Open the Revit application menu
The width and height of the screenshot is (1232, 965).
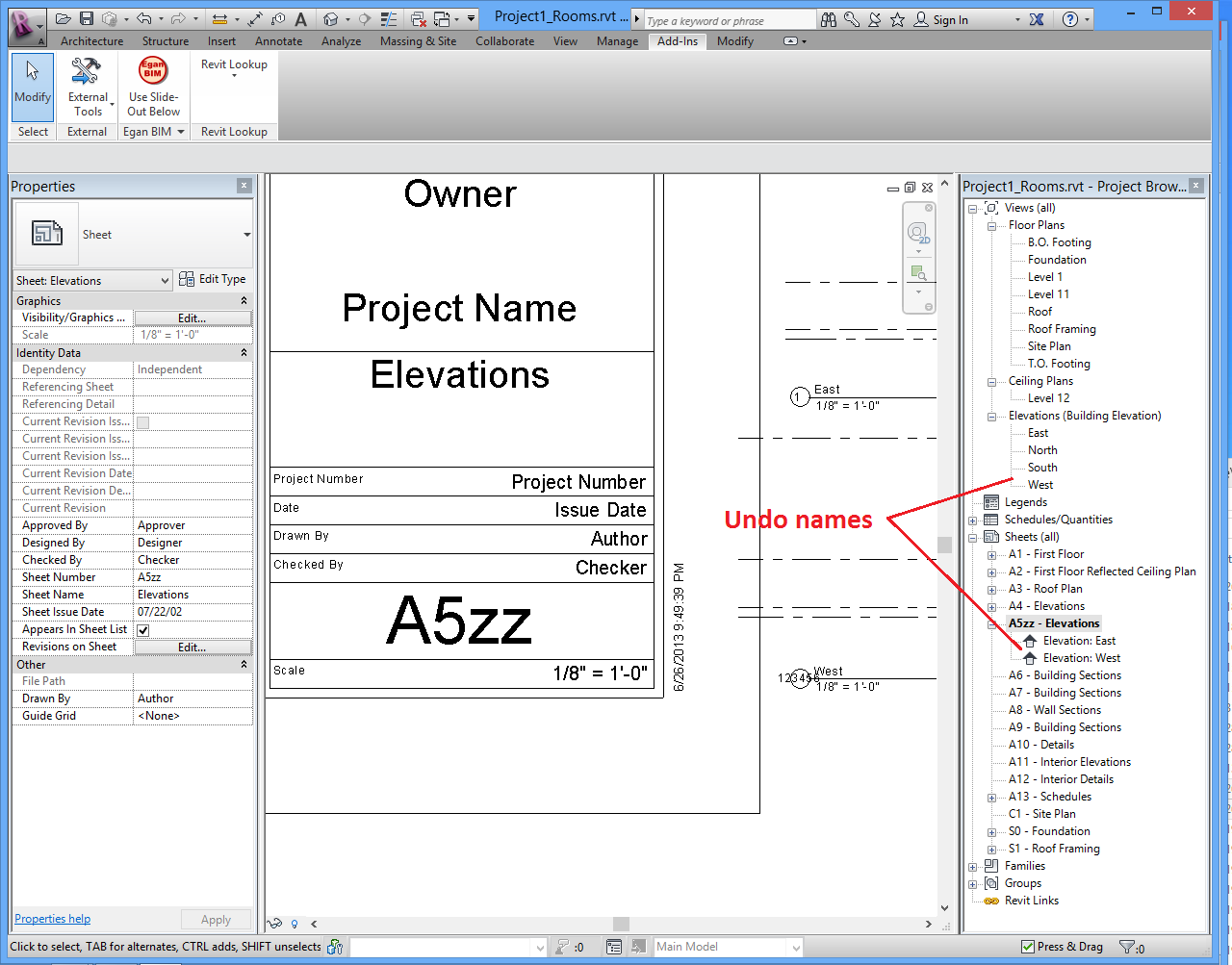(x=26, y=26)
